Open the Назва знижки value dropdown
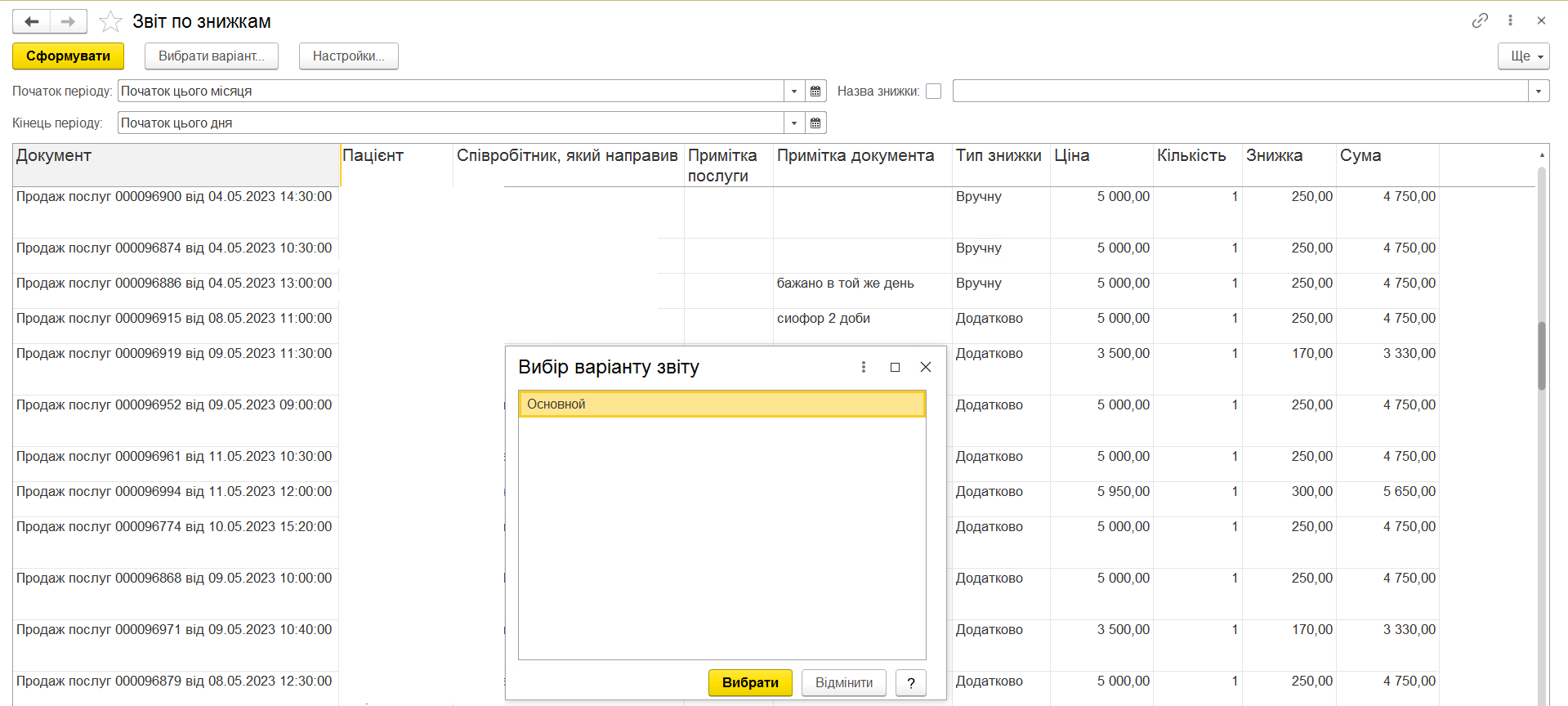The image size is (1568, 706). pyautogui.click(x=1539, y=91)
